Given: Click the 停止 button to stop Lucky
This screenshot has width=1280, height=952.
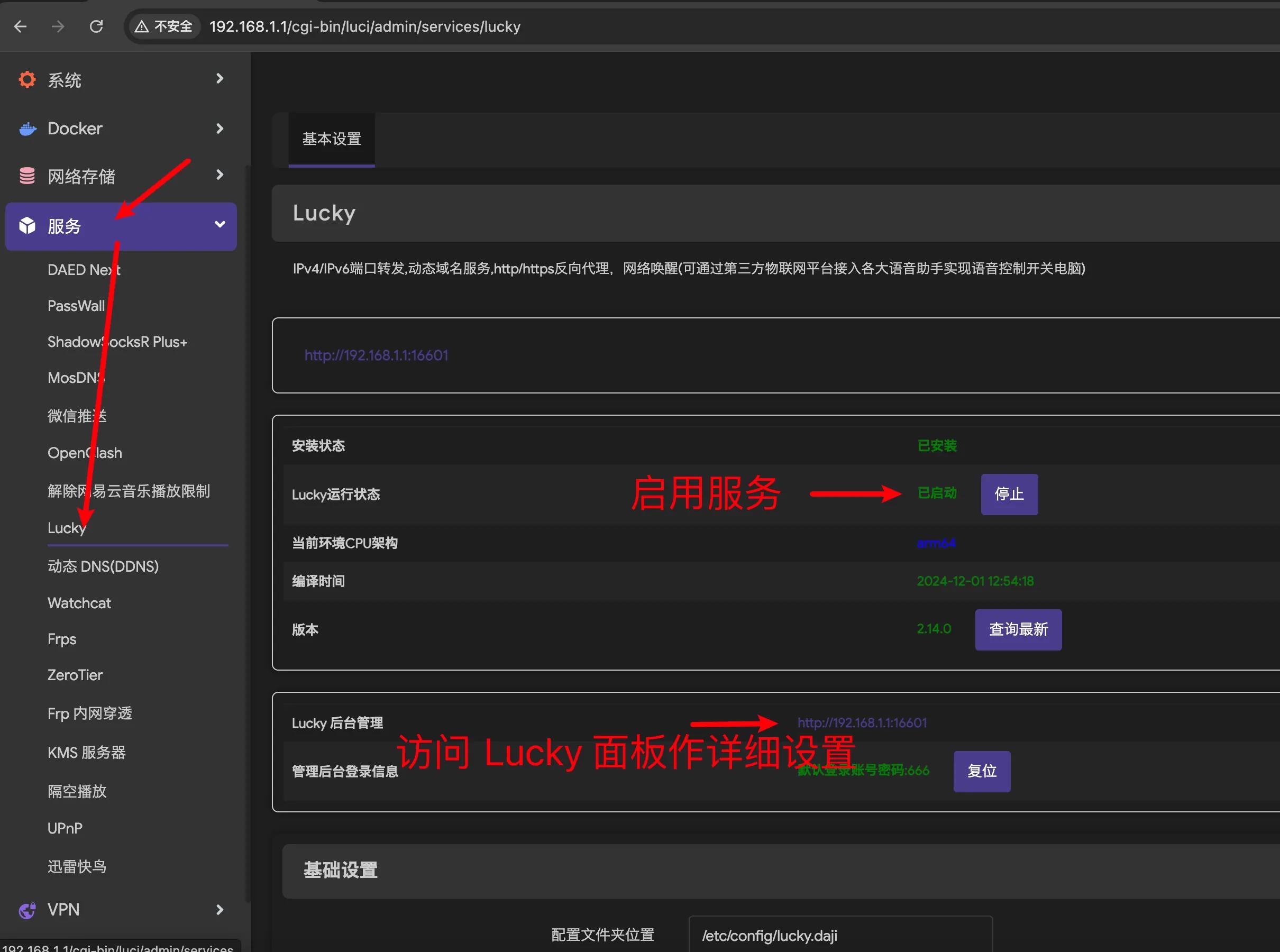Looking at the screenshot, I should [1009, 494].
